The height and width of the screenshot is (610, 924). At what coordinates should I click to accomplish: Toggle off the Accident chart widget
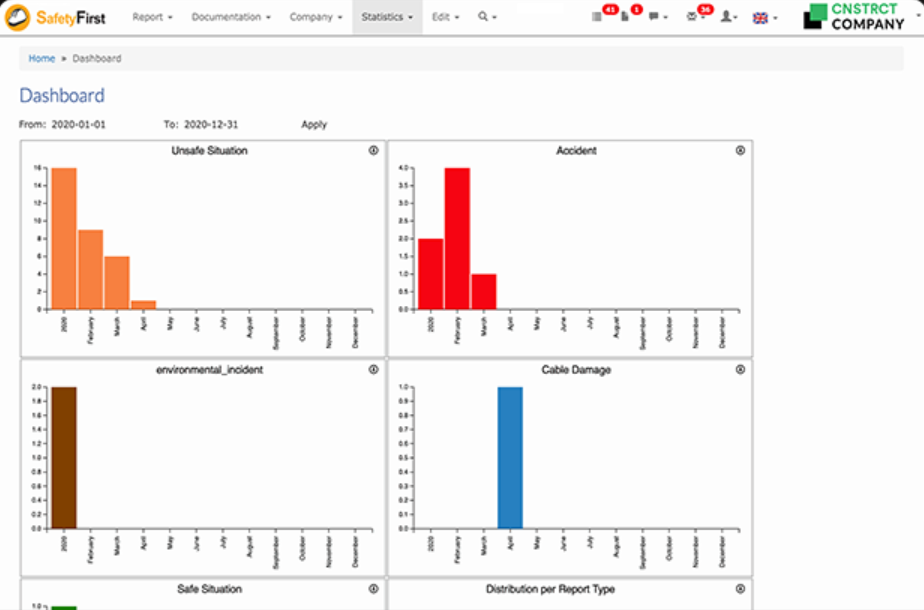738,150
